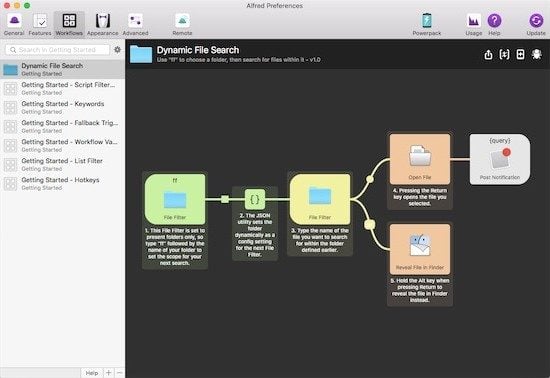
Task: Open the Remote tab
Action: pyautogui.click(x=182, y=25)
